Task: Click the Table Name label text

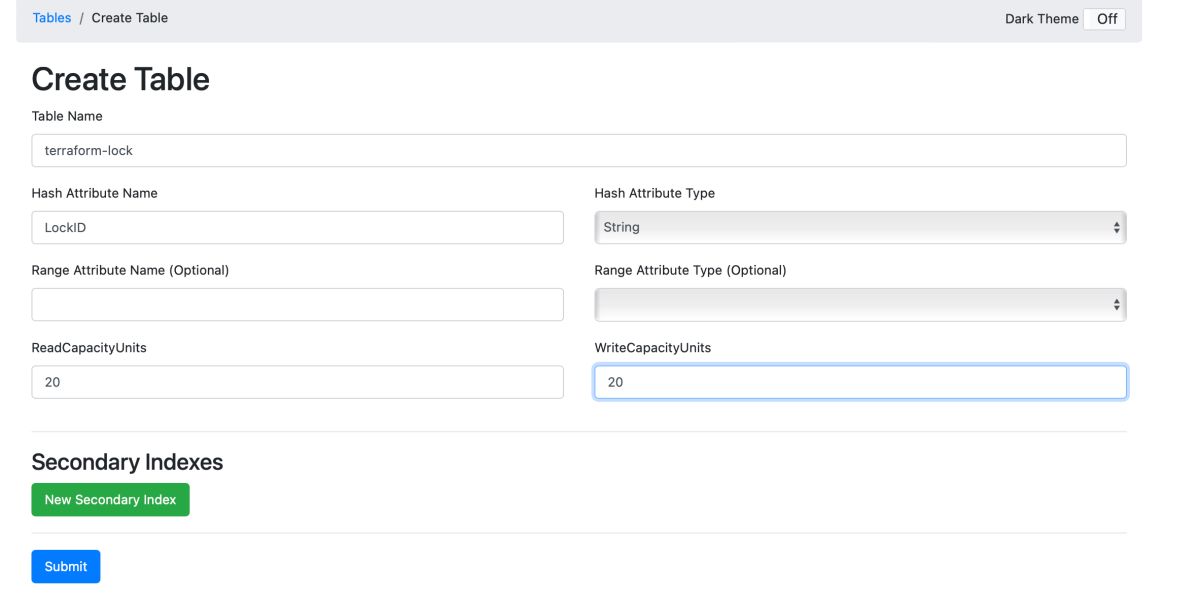Action: click(67, 116)
